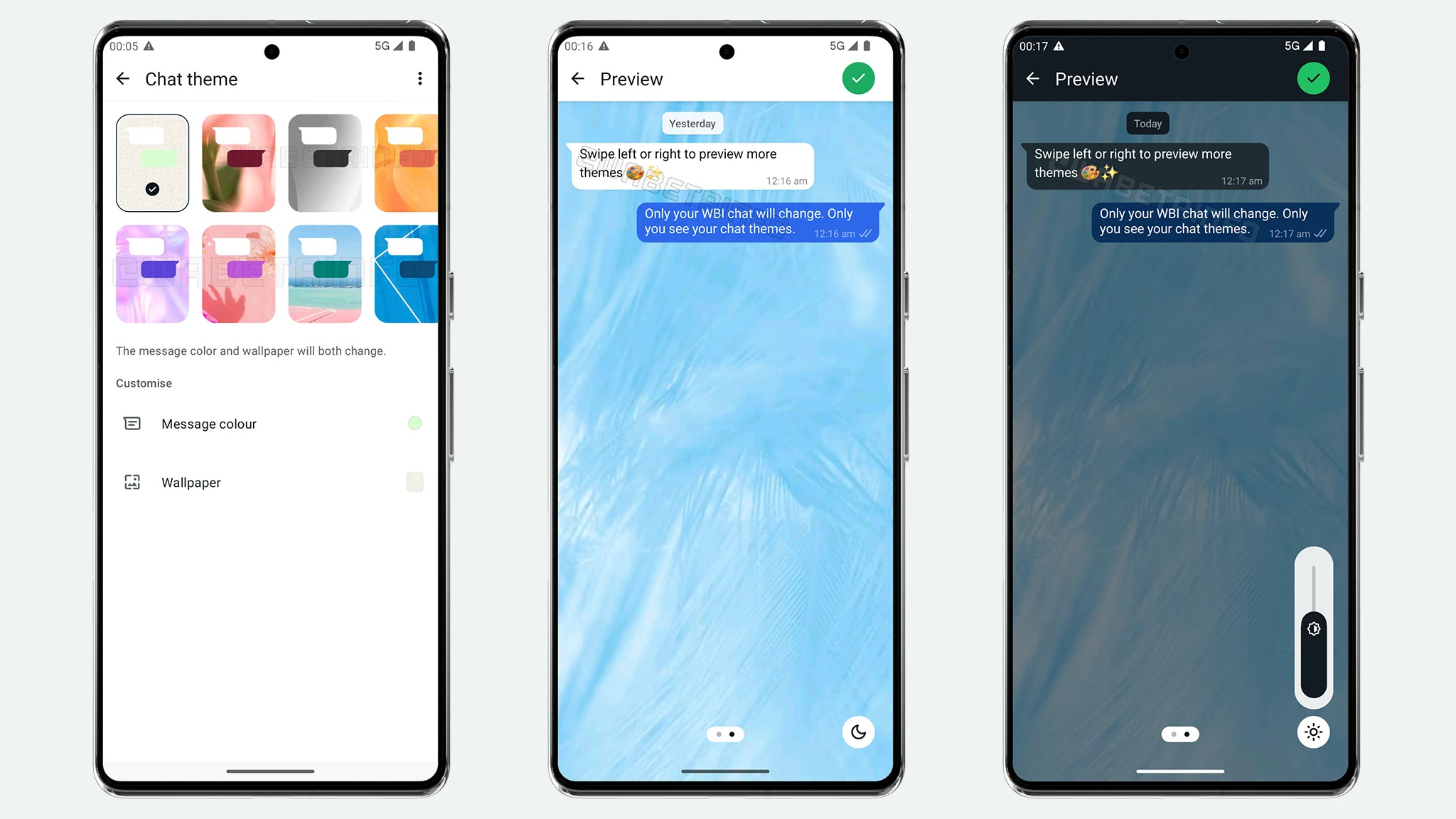The height and width of the screenshot is (819, 1456).
Task: Switch between light and dark preview dots
Action: [1180, 732]
